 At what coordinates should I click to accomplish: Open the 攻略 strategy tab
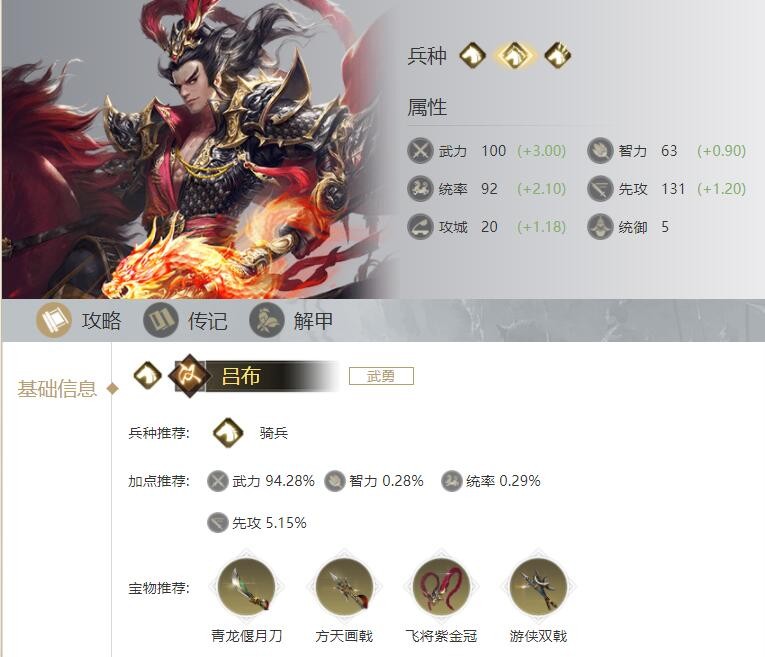(79, 320)
